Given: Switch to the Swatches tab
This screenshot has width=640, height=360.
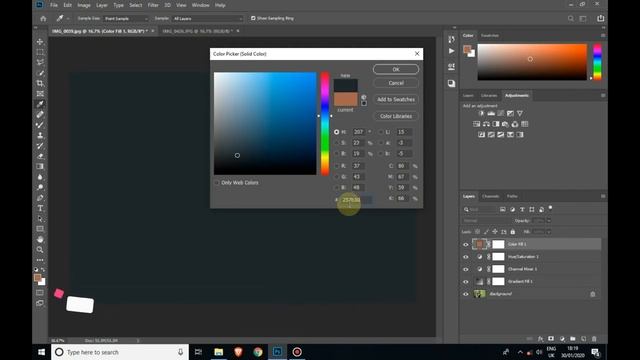Looking at the screenshot, I should tap(490, 36).
